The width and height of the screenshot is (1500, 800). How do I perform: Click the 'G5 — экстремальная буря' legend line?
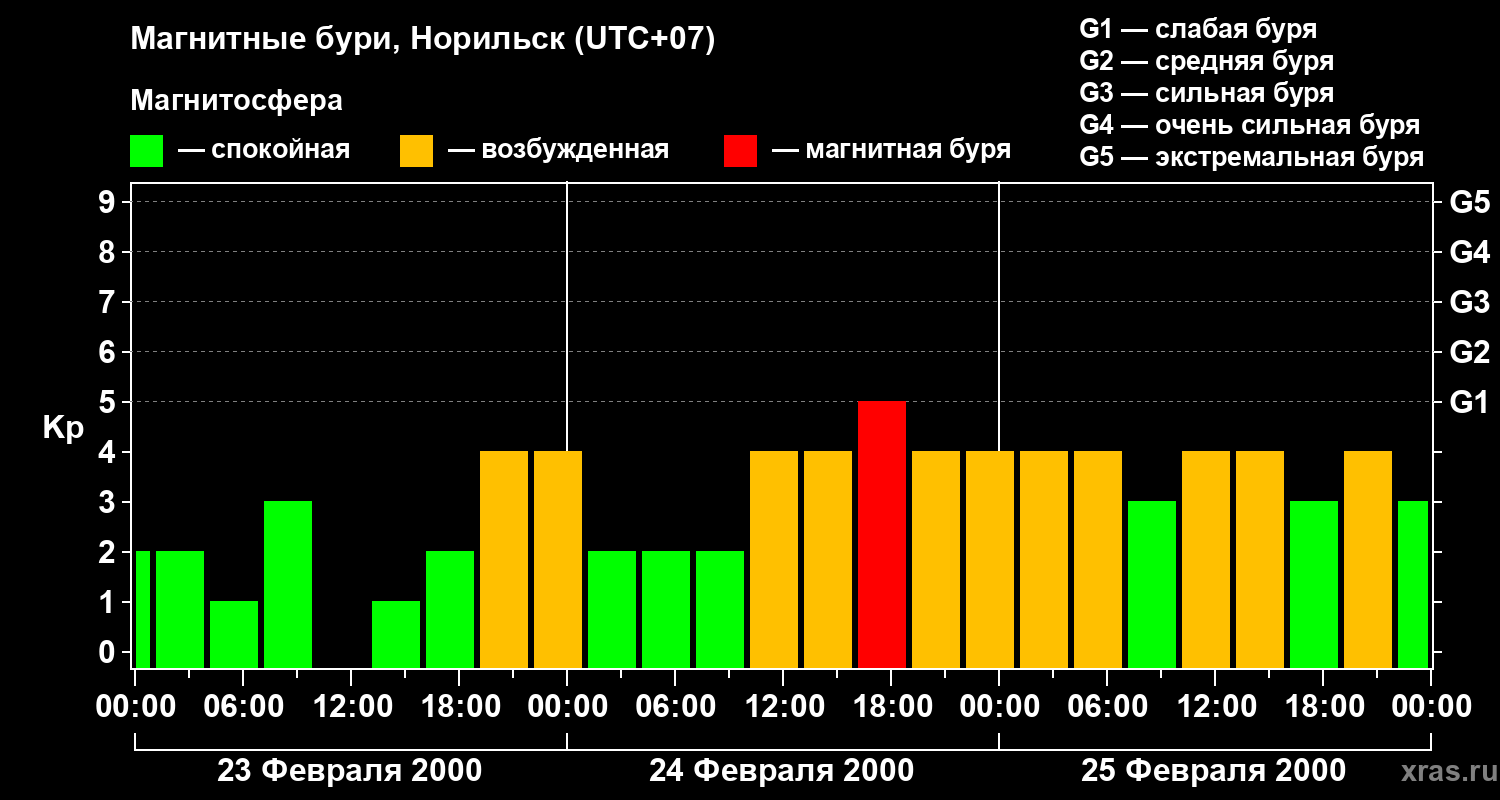pyautogui.click(x=1251, y=158)
